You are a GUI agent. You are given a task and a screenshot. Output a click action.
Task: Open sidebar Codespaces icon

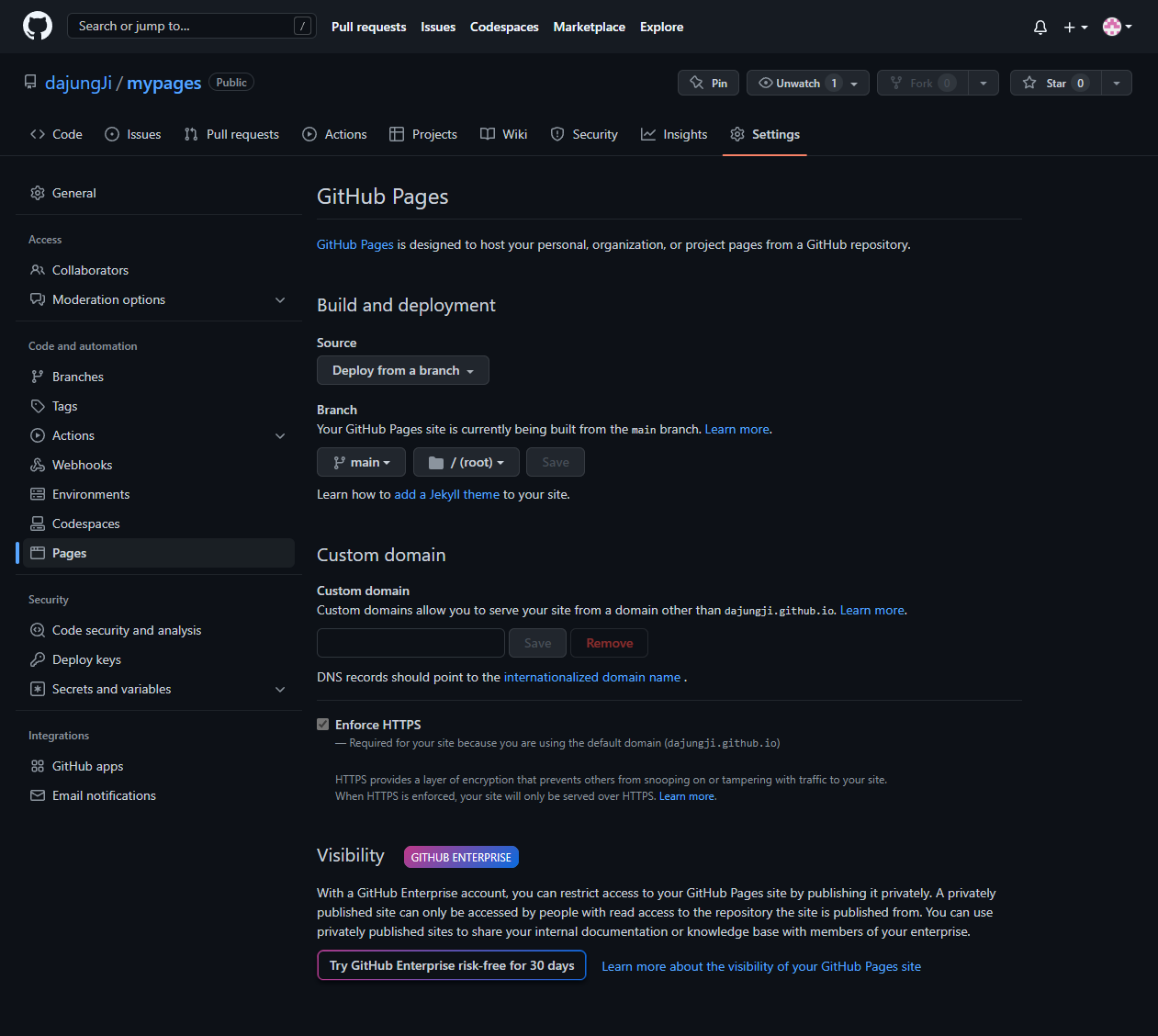[38, 524]
